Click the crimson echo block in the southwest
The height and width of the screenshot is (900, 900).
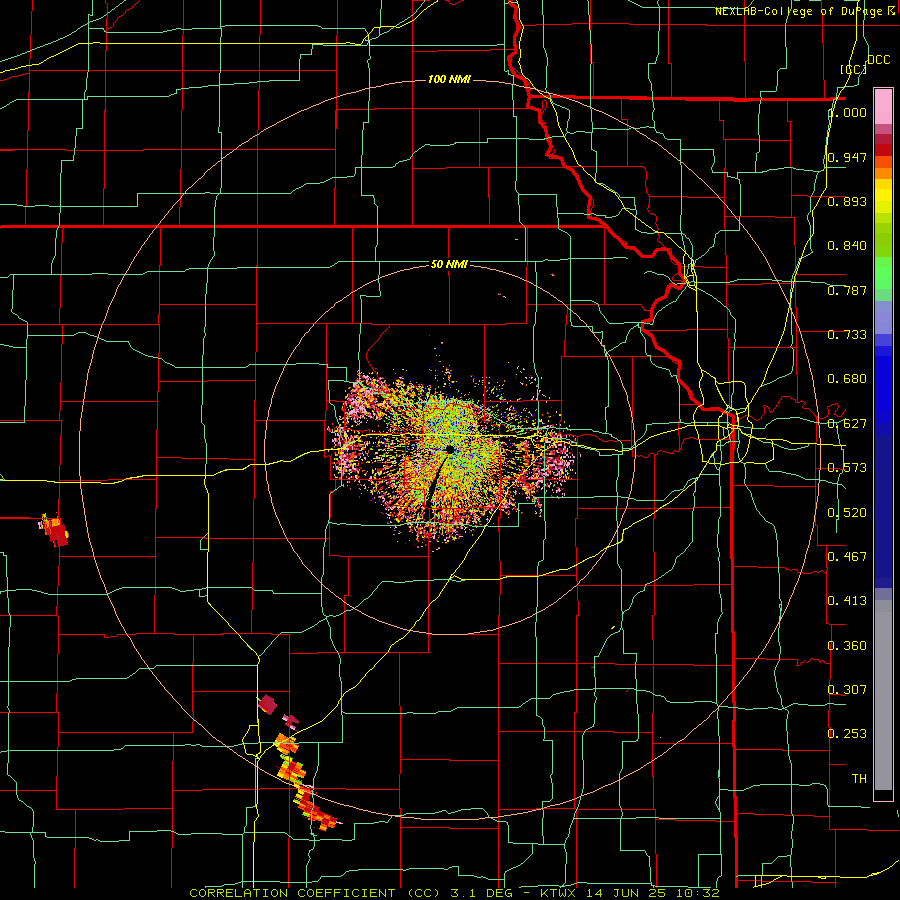tap(267, 704)
